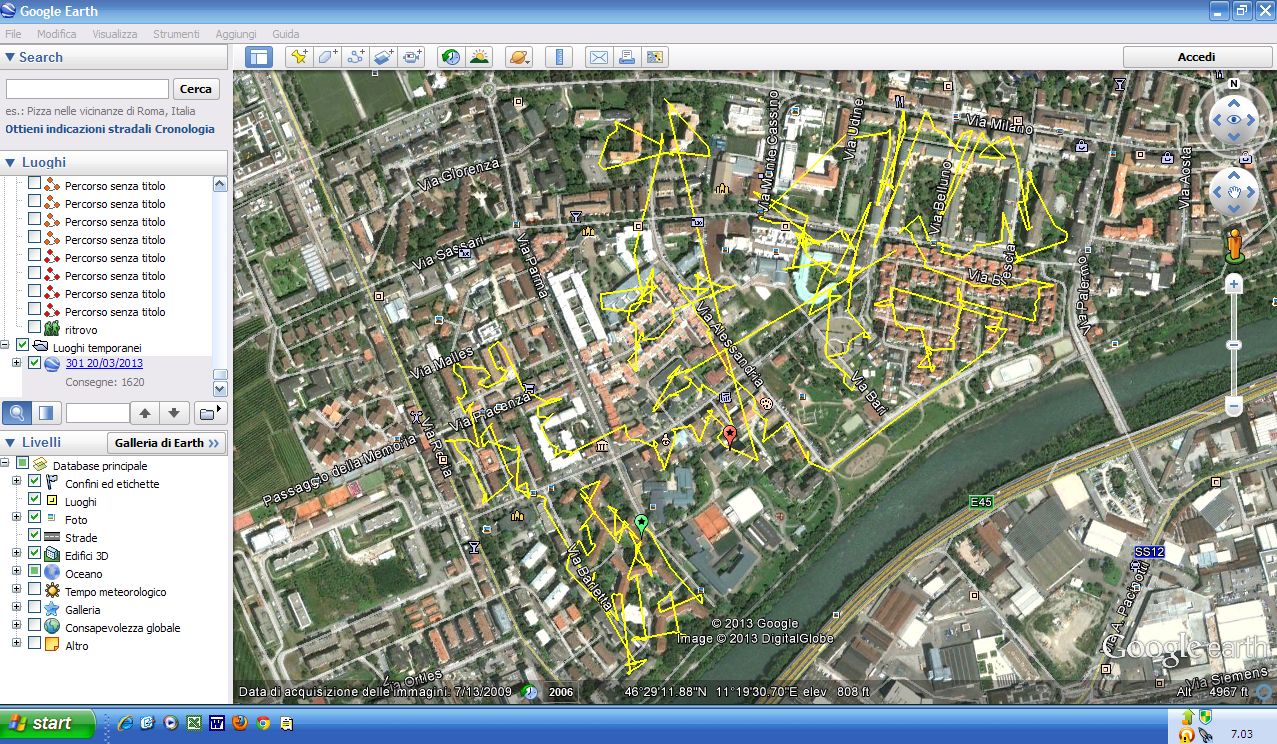Add a new placemark with pushpin icon
The image size is (1277, 744).
pyautogui.click(x=298, y=57)
